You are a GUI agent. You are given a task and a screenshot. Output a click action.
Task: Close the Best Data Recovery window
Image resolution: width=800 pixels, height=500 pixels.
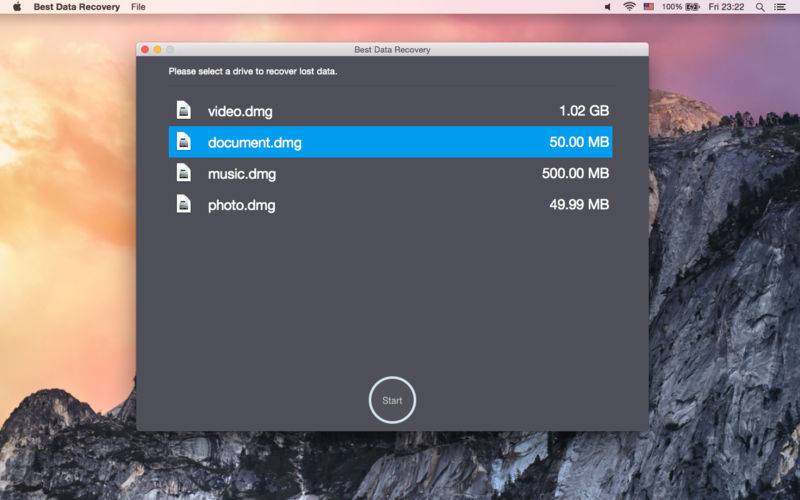pyautogui.click(x=145, y=49)
